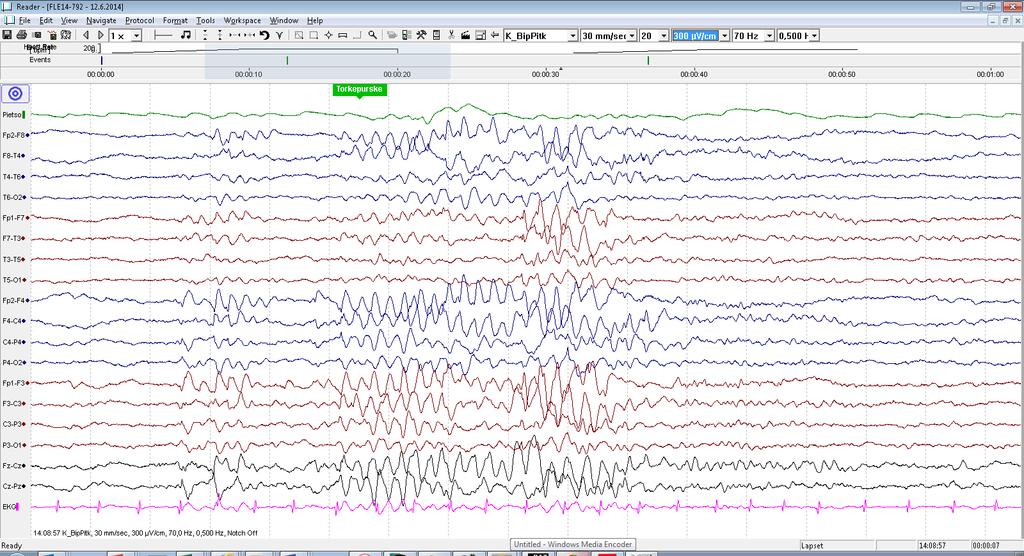Image resolution: width=1024 pixels, height=556 pixels.
Task: Open the magnifier zoom tool
Action: point(372,35)
